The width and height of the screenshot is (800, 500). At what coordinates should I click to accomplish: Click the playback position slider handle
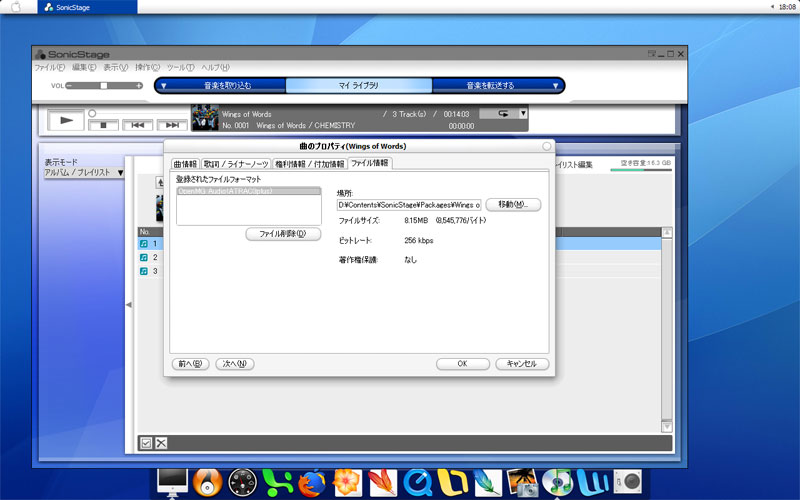(x=92, y=113)
